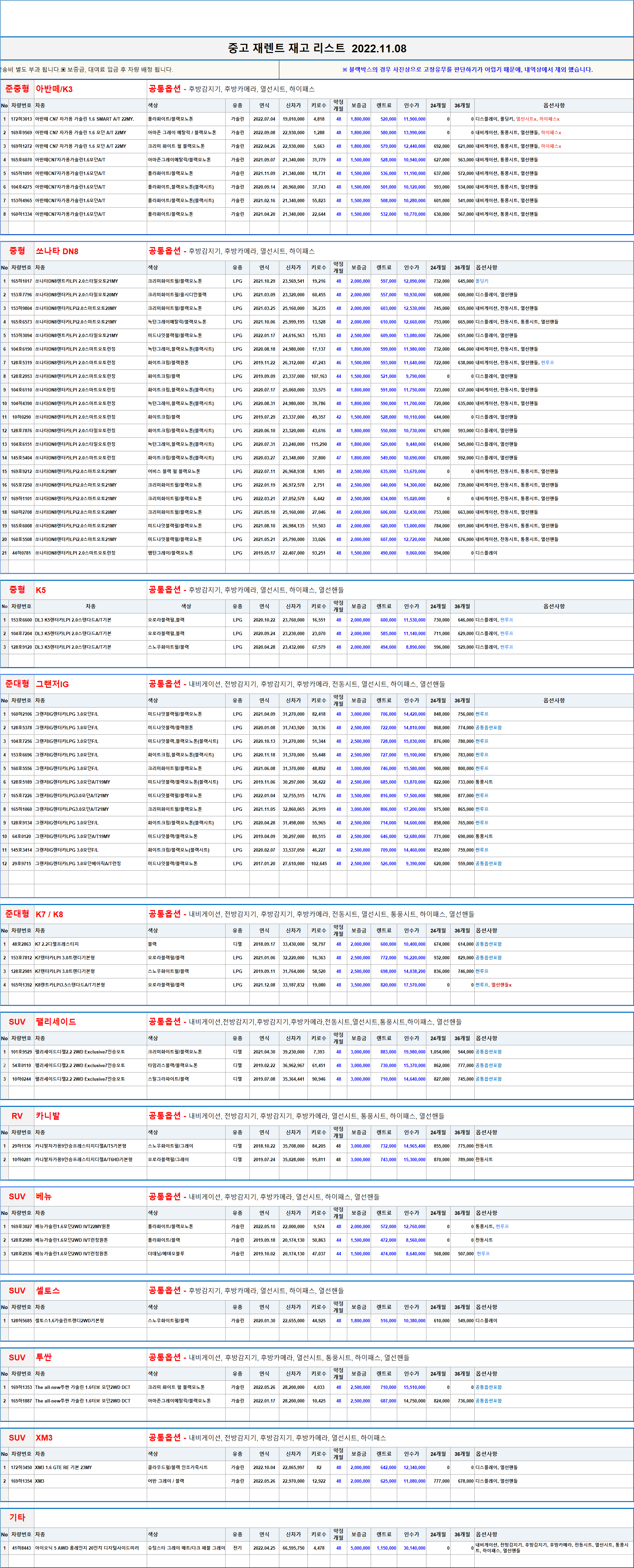Select mileage cell '115,290'
Screen dimensions: 634x1568
[319, 445]
